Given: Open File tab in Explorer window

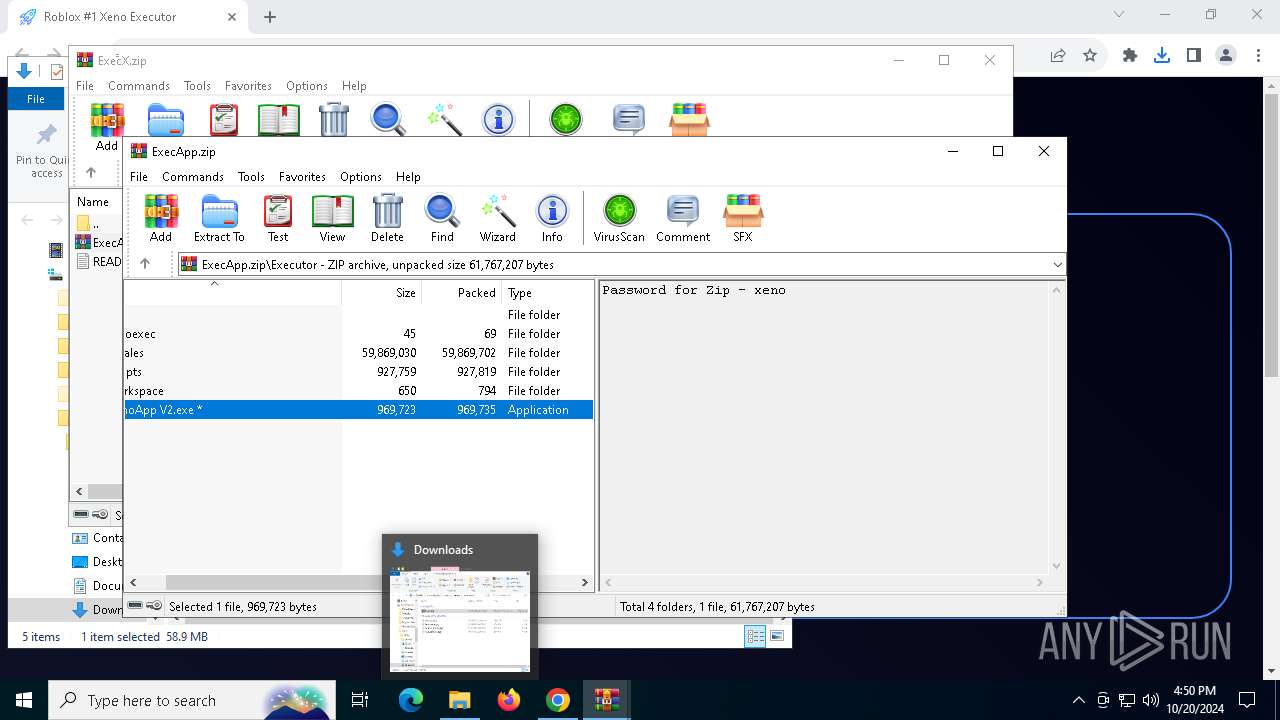Looking at the screenshot, I should pyautogui.click(x=35, y=99).
